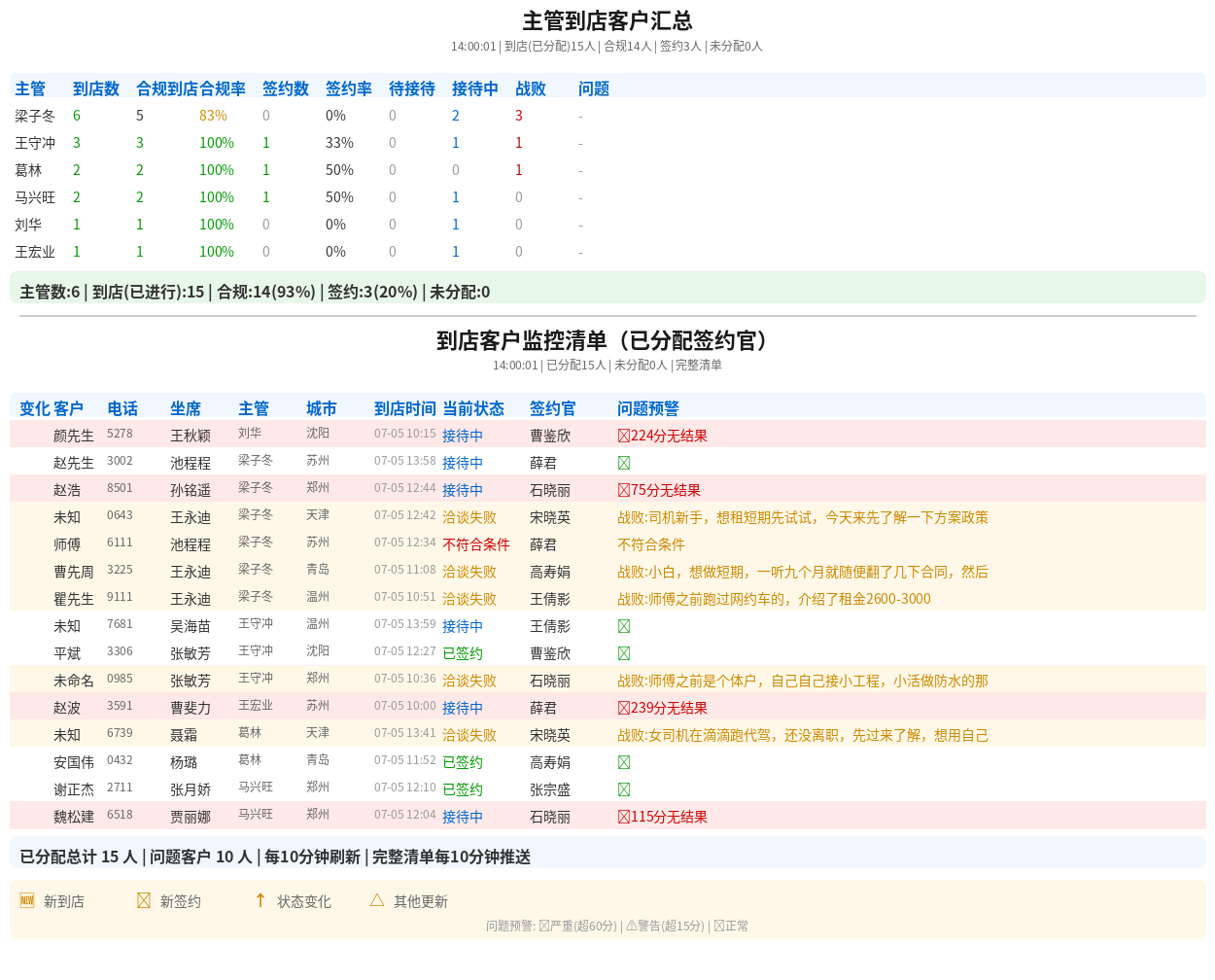
Task: Select the 问题 column header in summary table
Action: 594,88
